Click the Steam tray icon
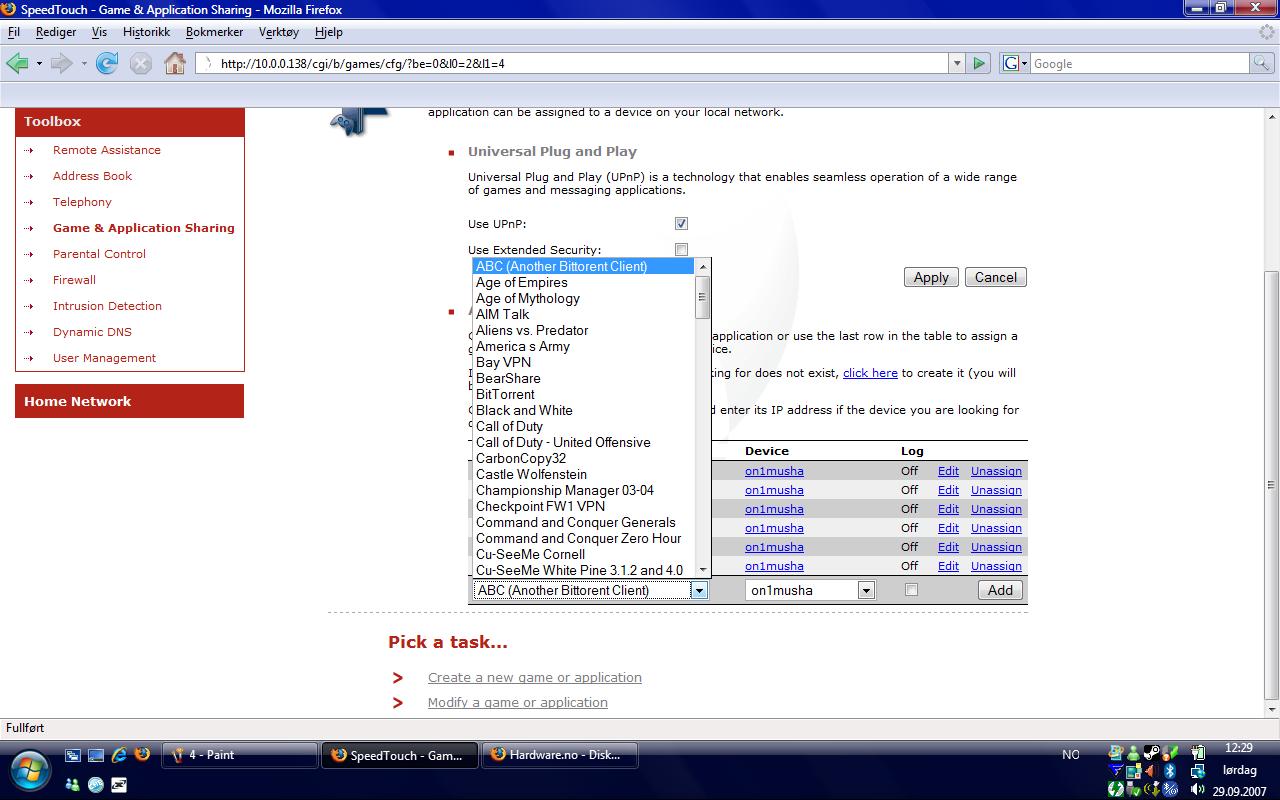Image resolution: width=1280 pixels, height=800 pixels. pyautogui.click(x=1152, y=753)
